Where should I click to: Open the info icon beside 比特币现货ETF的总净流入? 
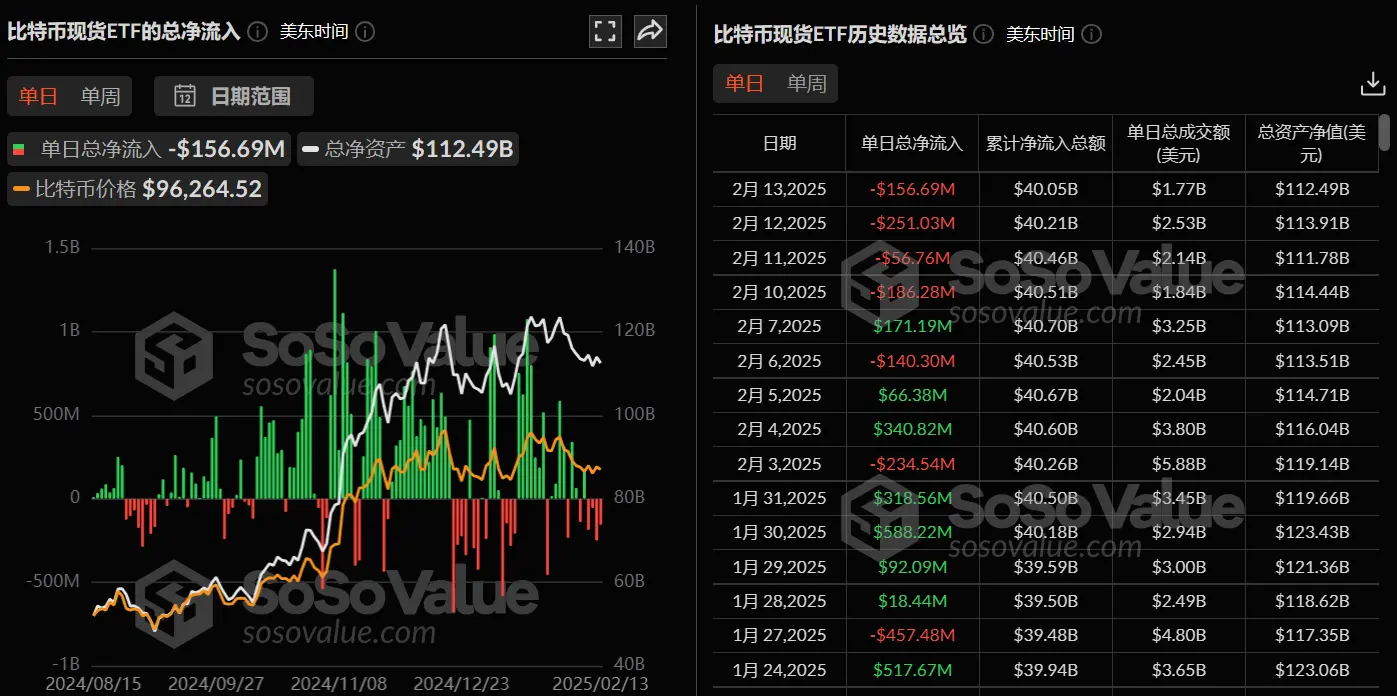(256, 31)
